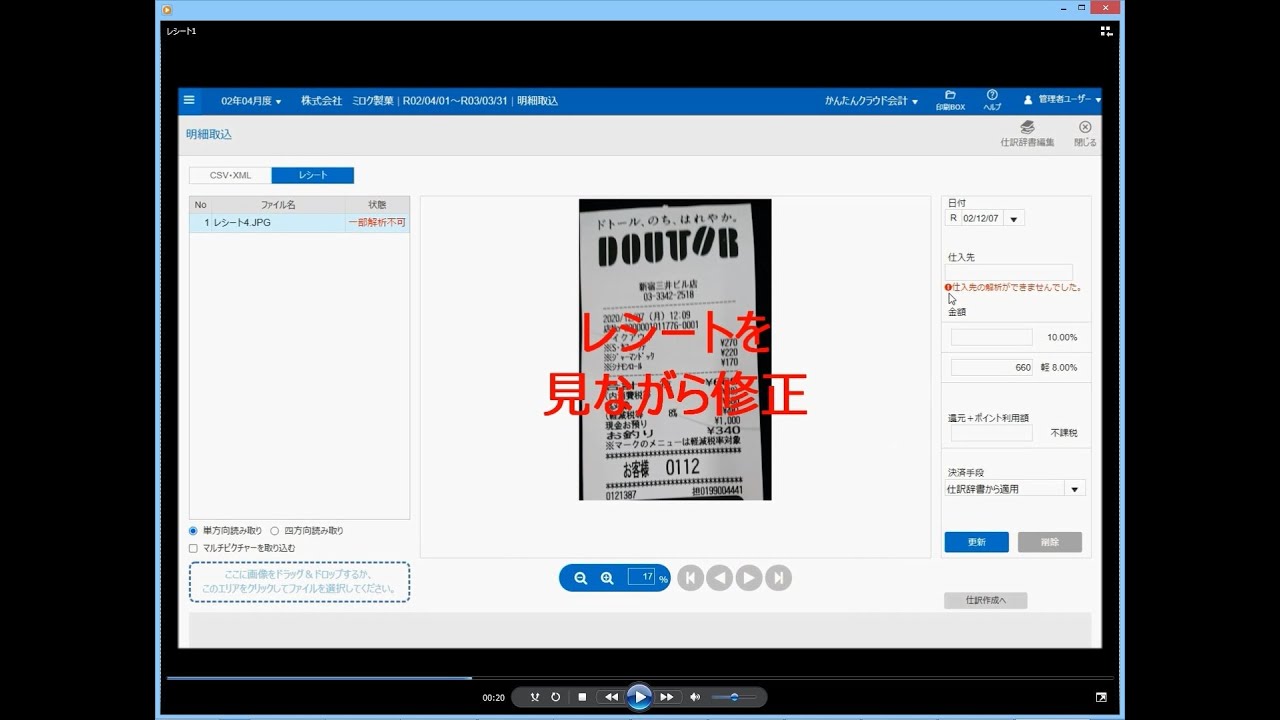
Task: Click the zoom percentage field showing 17
Action: coord(641,577)
